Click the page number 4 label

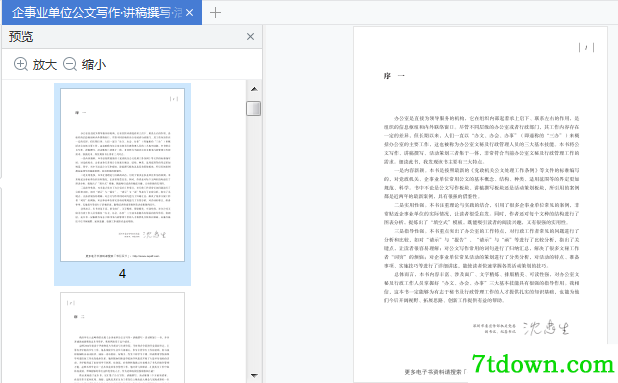click(122, 273)
